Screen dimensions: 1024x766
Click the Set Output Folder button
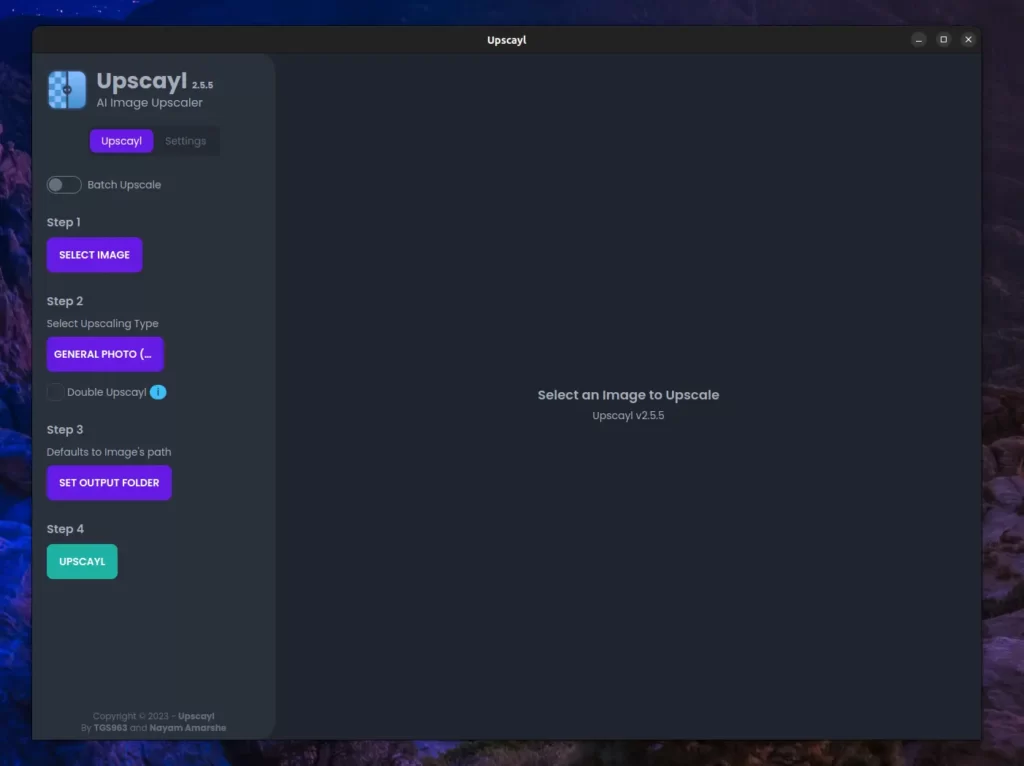[x=109, y=483]
